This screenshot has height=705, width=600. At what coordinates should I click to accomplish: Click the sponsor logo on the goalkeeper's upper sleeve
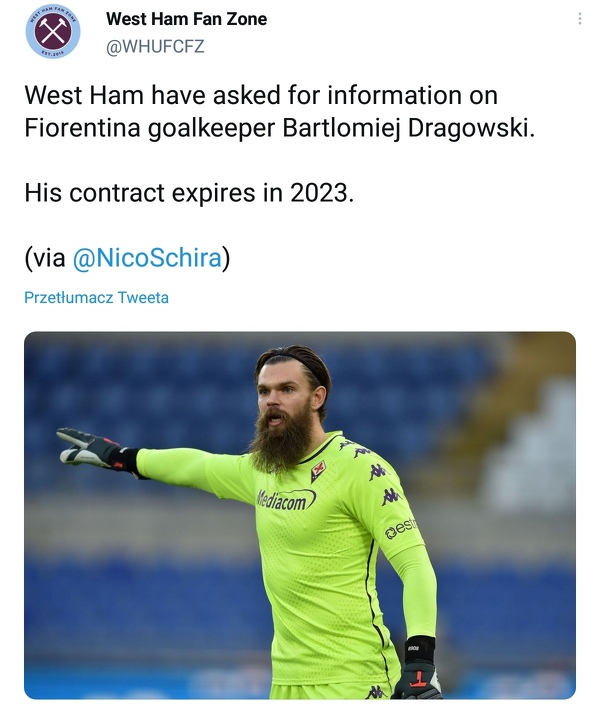tap(403, 529)
